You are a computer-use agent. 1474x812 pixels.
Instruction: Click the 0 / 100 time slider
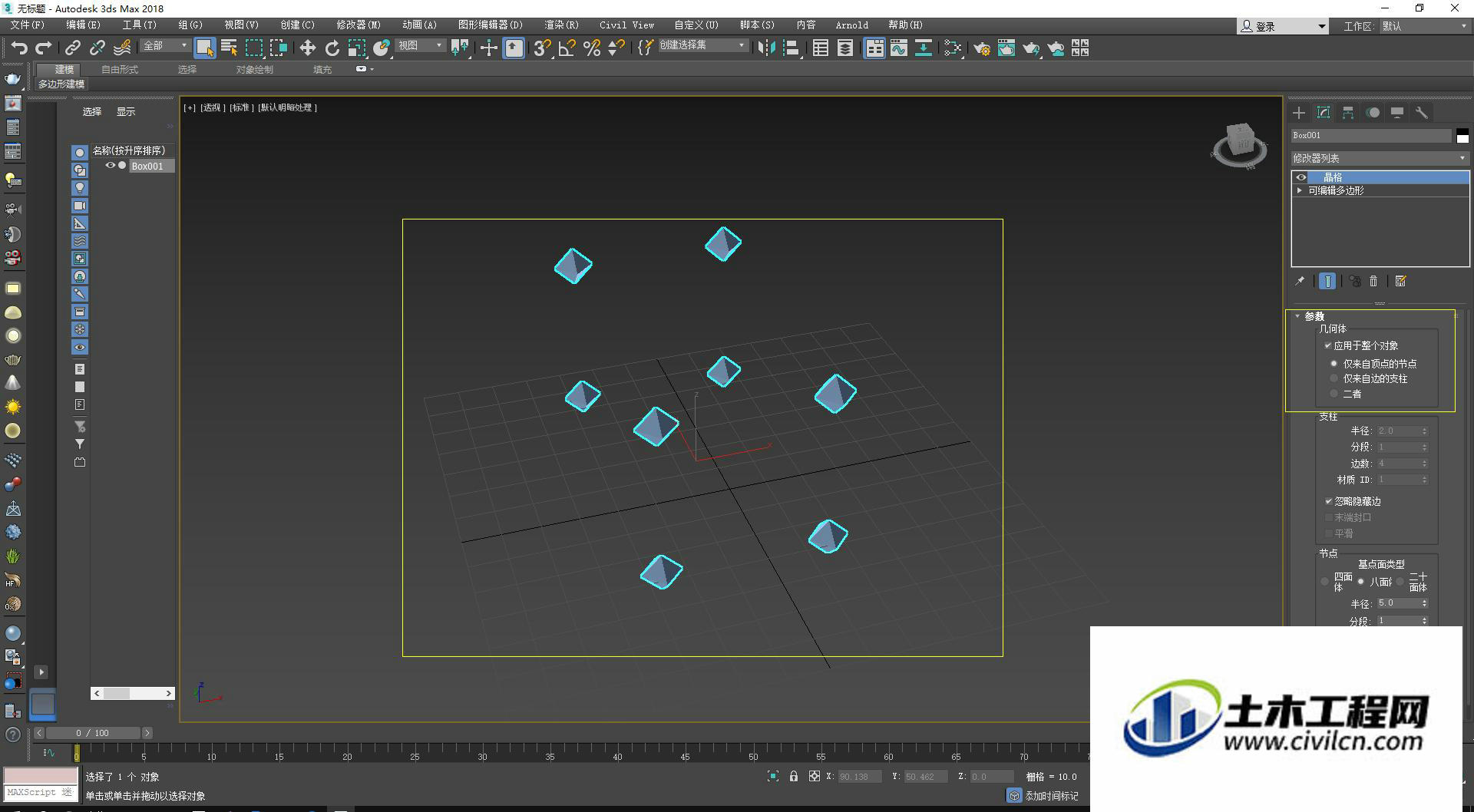tap(92, 733)
